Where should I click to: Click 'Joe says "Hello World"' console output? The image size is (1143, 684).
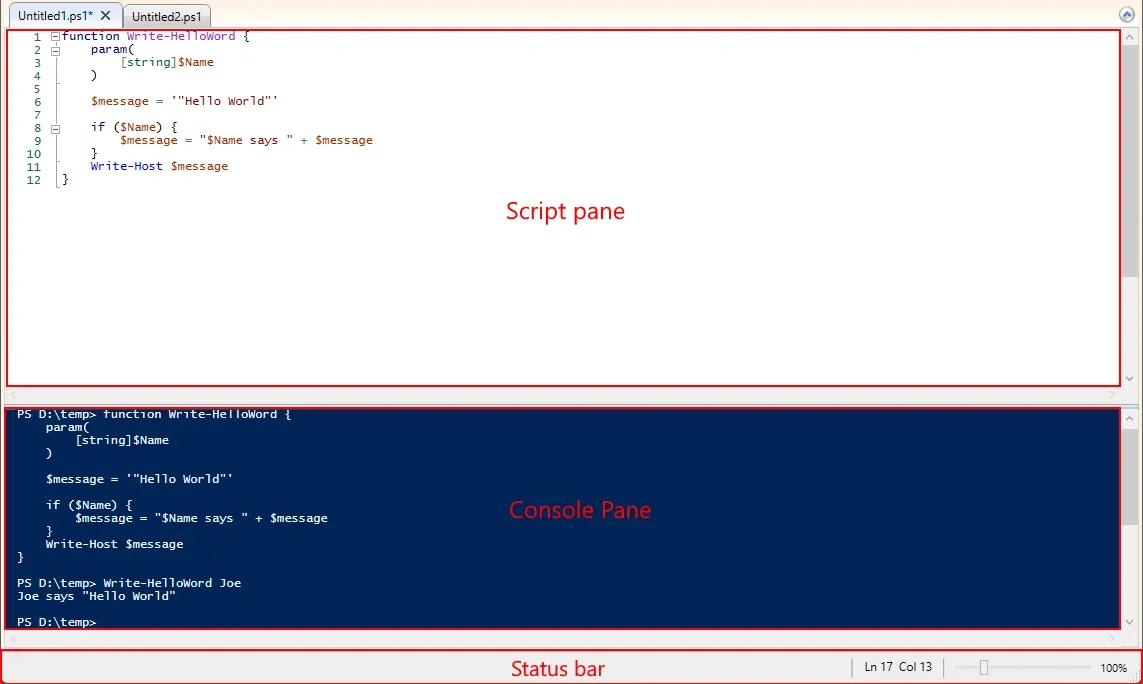[x=96, y=596]
